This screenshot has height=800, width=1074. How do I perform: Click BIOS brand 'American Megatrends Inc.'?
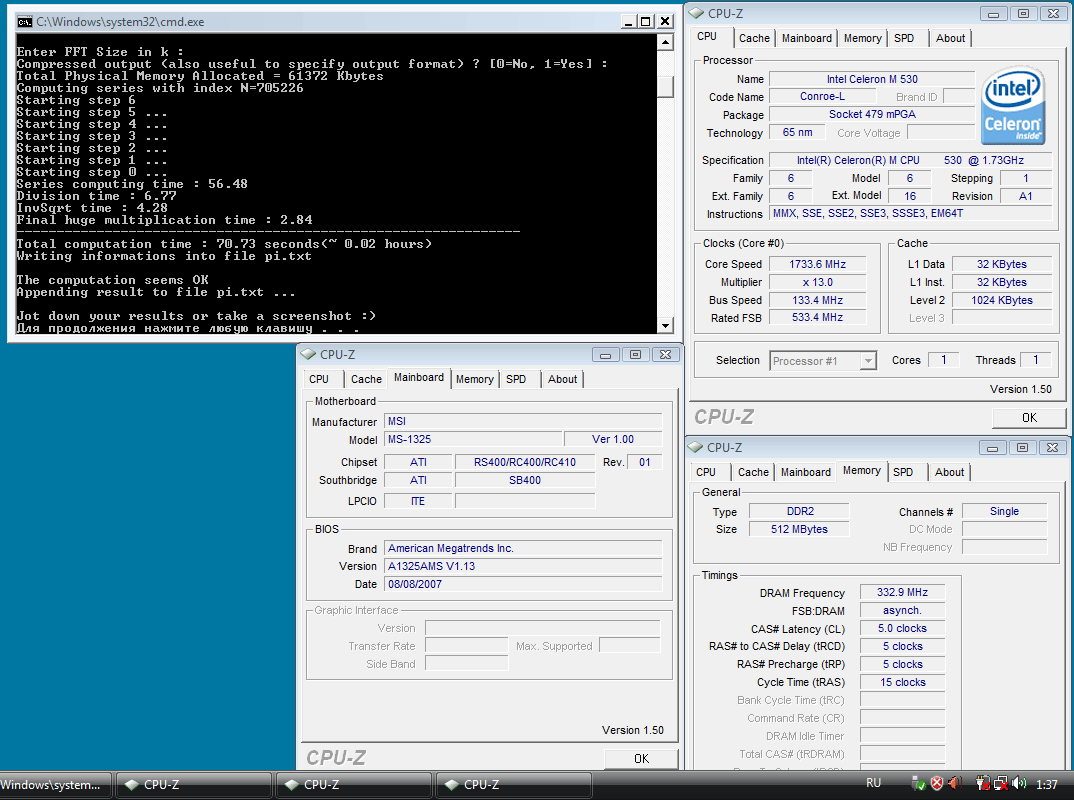[x=523, y=549]
